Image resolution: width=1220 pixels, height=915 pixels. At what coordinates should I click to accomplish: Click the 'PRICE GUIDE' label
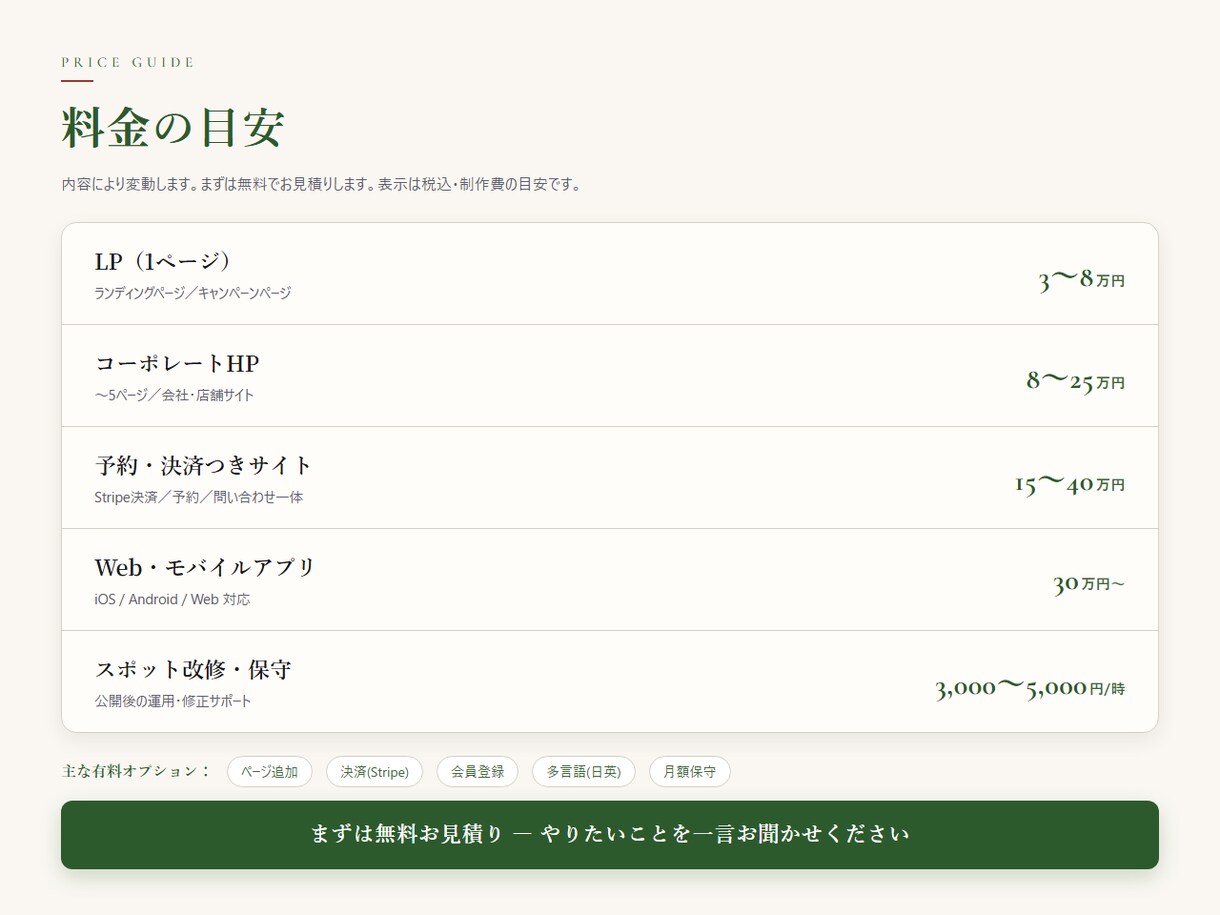[128, 62]
